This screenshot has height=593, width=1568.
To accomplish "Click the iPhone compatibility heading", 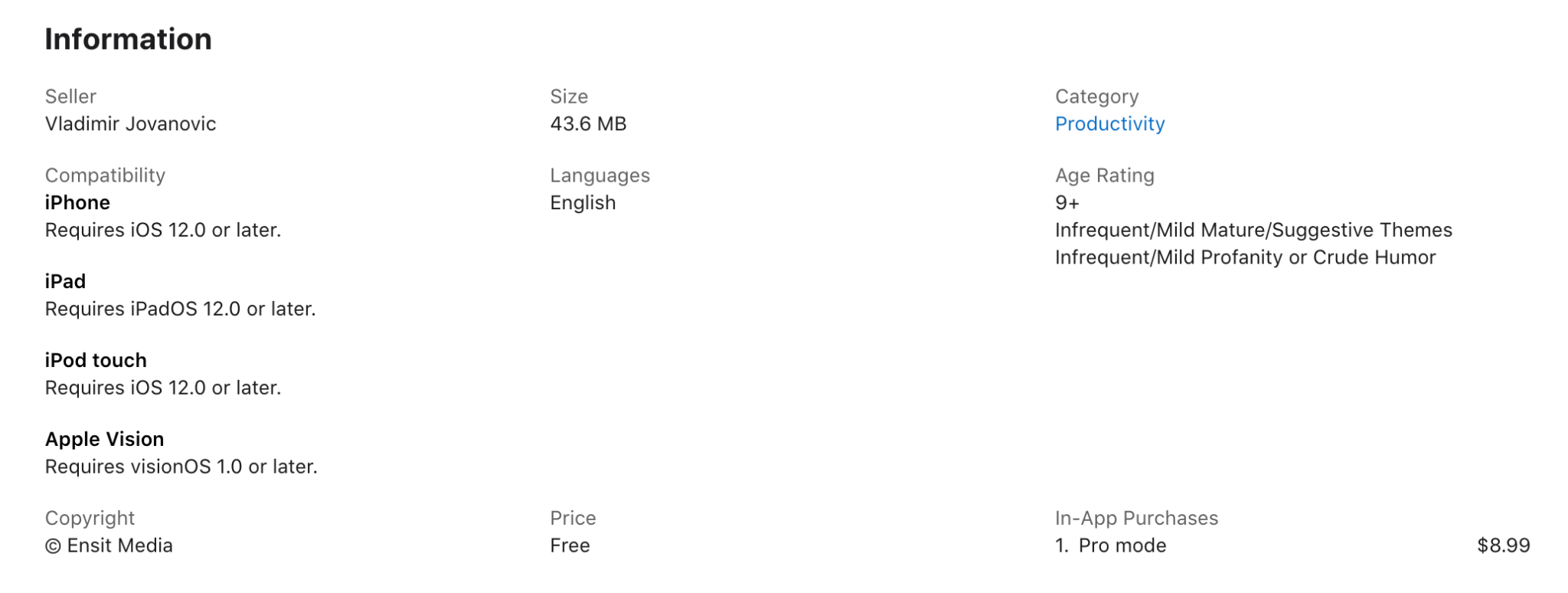I will point(77,203).
